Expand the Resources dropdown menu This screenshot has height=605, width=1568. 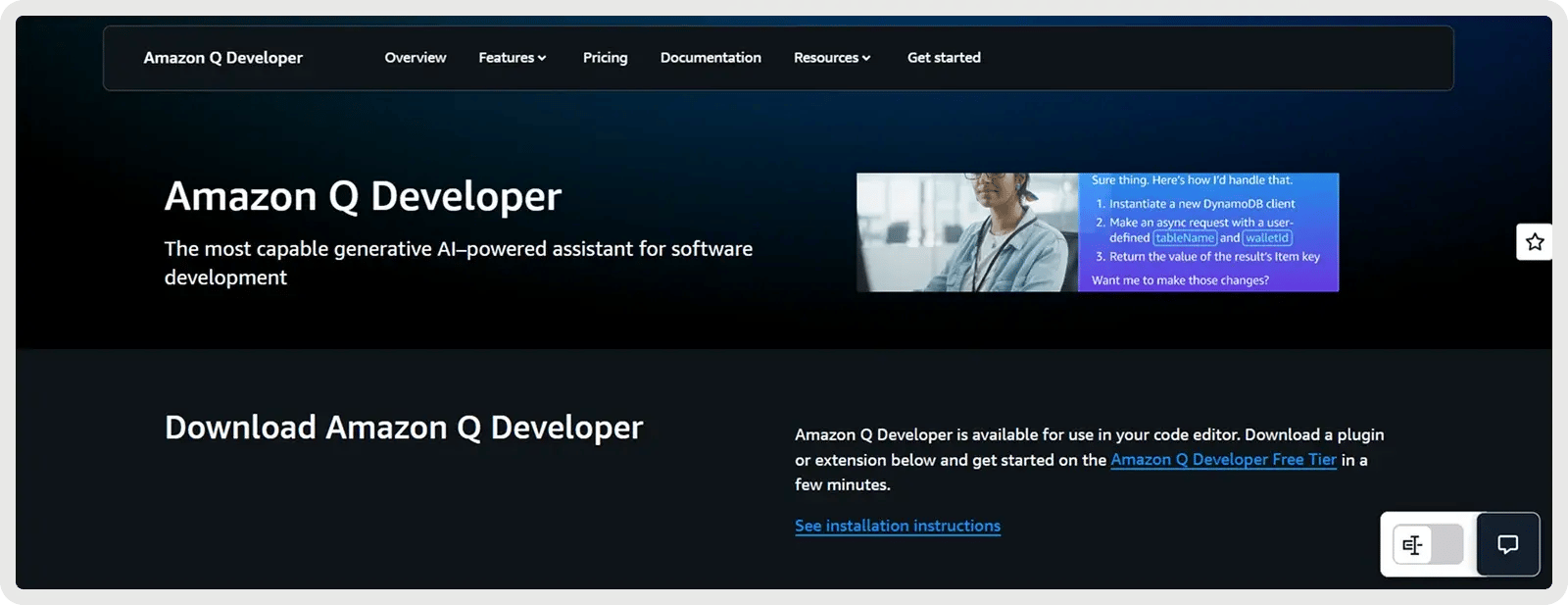[831, 58]
